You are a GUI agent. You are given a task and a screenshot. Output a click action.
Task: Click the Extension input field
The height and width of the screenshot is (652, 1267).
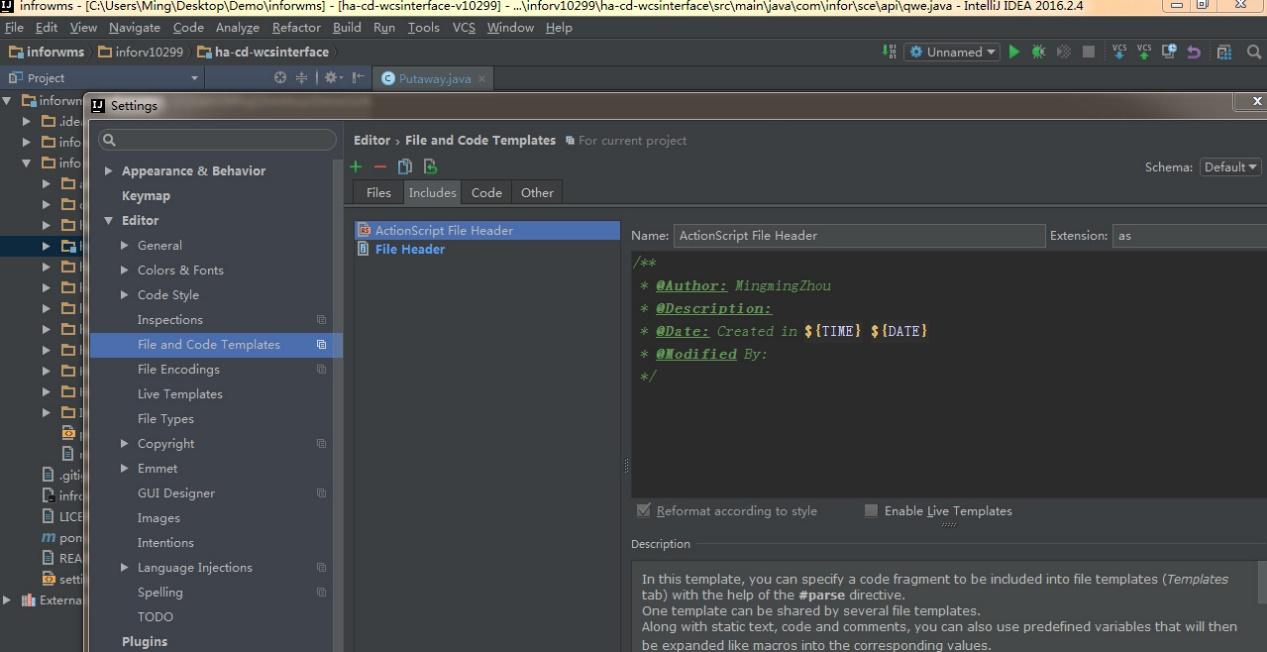point(1189,236)
